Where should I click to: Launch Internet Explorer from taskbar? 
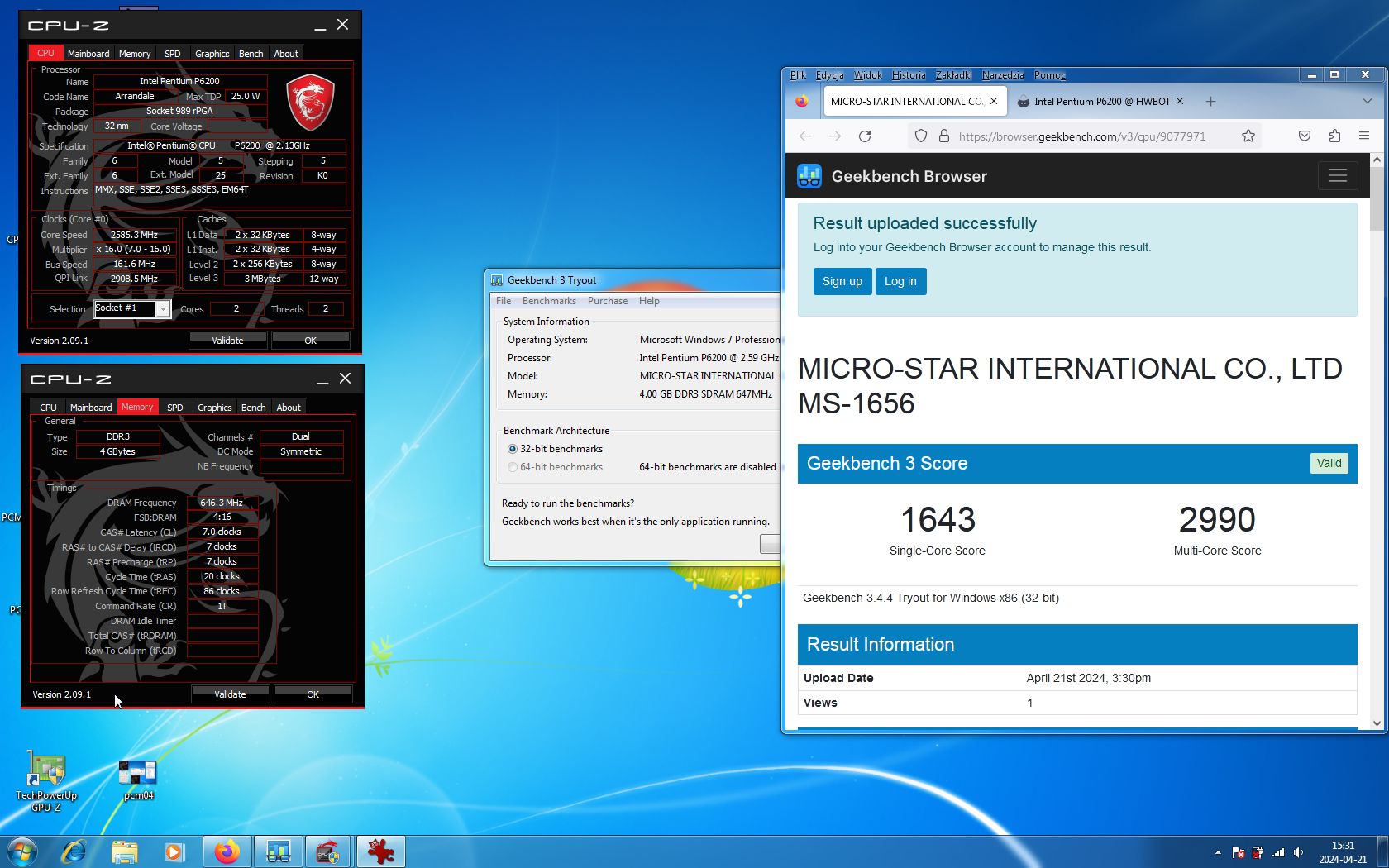(x=74, y=851)
